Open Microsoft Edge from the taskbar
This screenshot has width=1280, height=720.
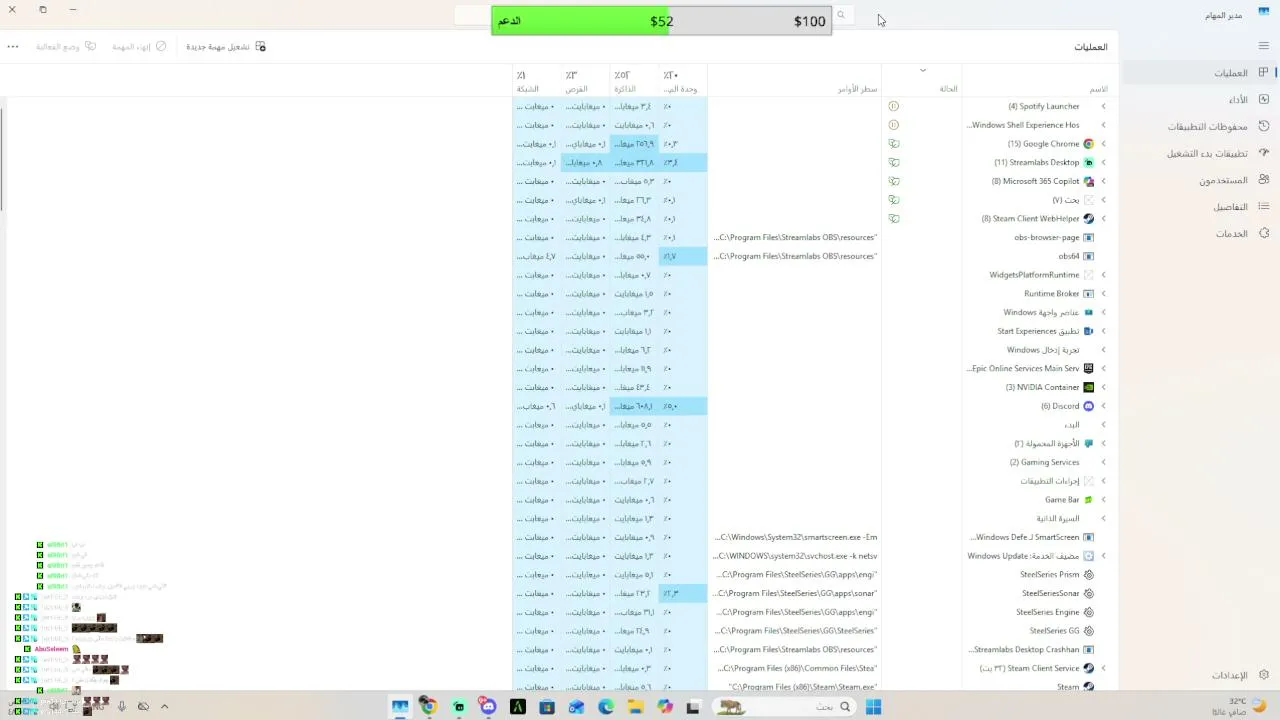(x=606, y=707)
